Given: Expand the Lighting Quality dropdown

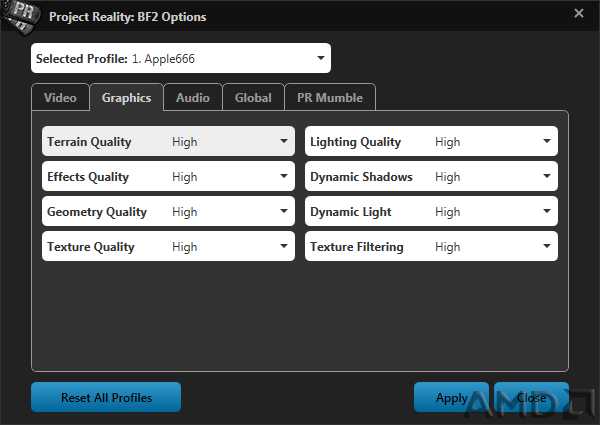Looking at the screenshot, I should [x=431, y=141].
